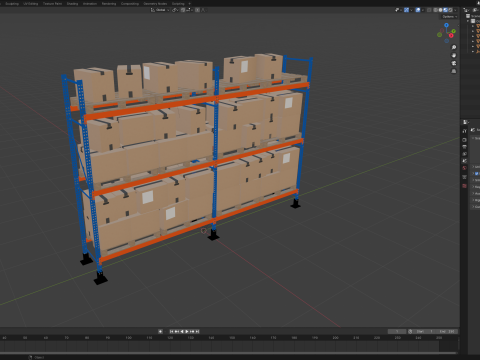This screenshot has height=360, width=480.
Task: Open the transform pivot point menu
Action: pyautogui.click(x=175, y=10)
